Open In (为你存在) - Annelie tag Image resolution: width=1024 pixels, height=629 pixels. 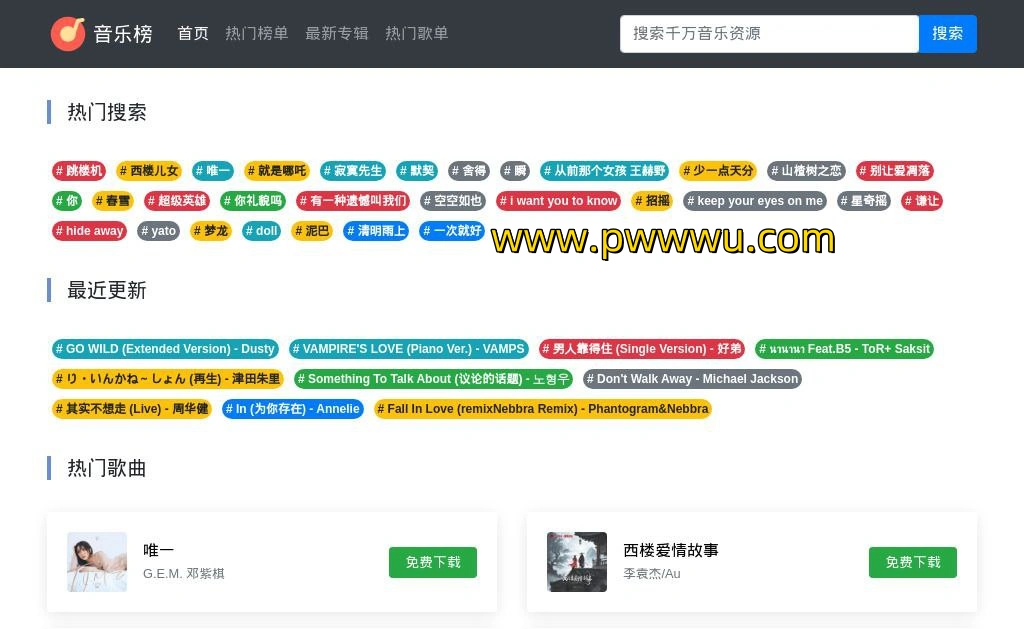click(x=293, y=409)
